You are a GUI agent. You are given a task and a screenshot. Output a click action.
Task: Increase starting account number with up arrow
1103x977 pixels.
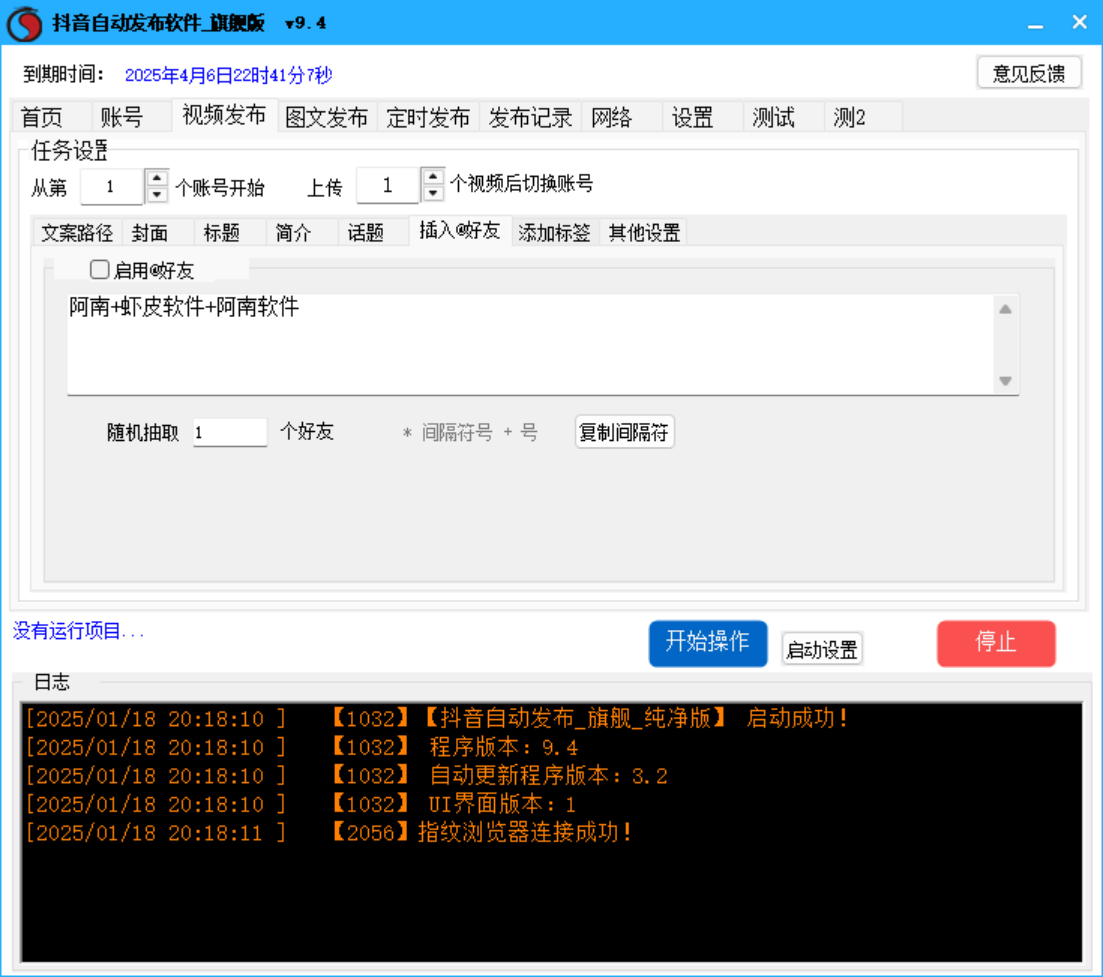(157, 178)
